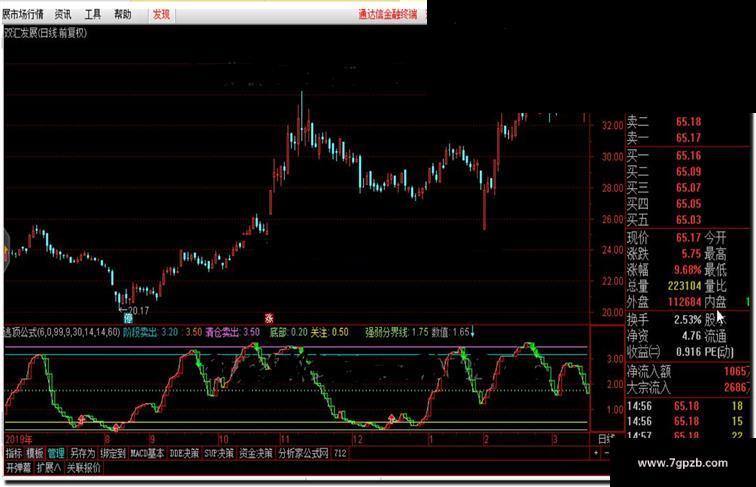Click the 卖一 price 65.17
Image resolution: width=756 pixels, height=487 pixels.
click(688, 138)
